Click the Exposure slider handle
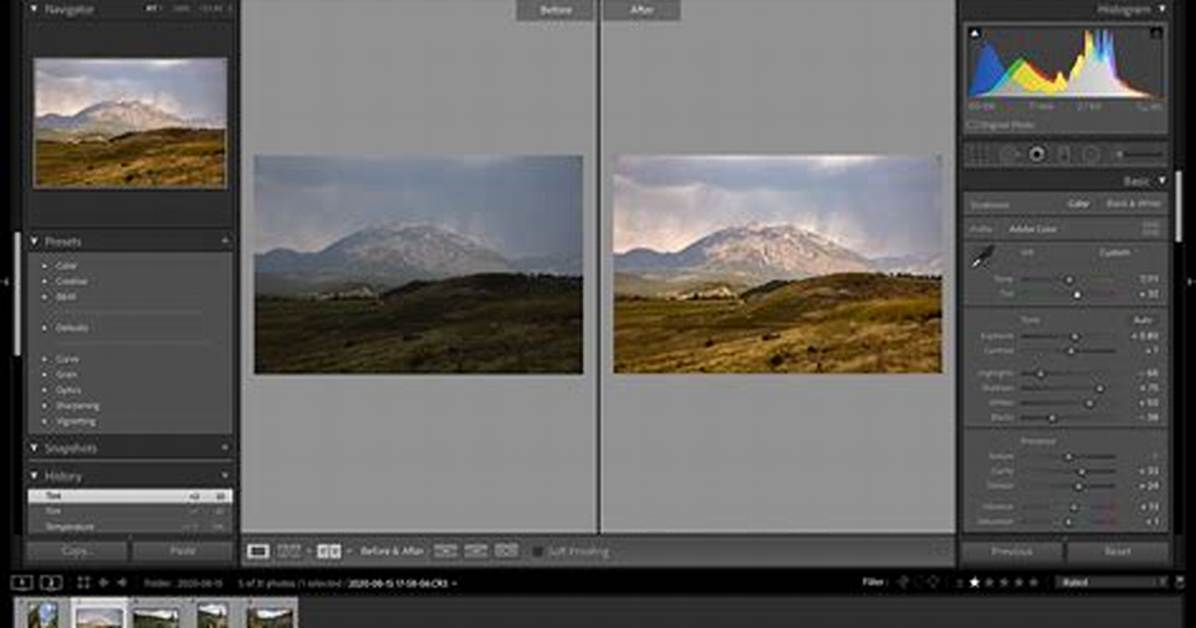 1075,337
